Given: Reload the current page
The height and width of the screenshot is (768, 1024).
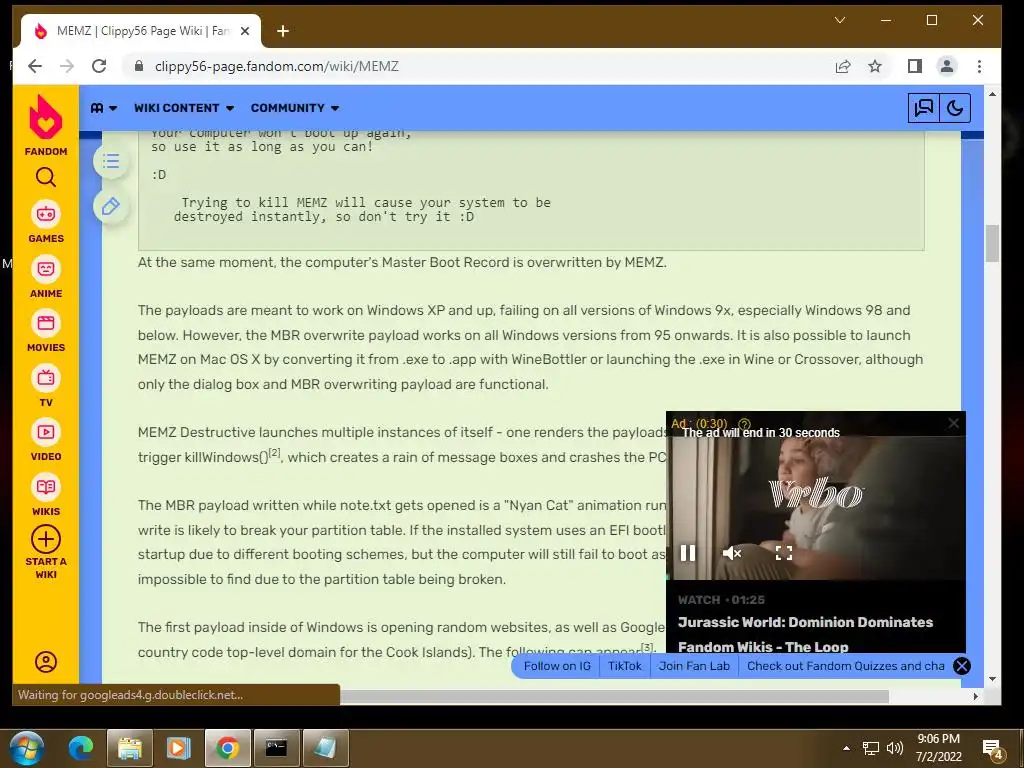Looking at the screenshot, I should [99, 66].
